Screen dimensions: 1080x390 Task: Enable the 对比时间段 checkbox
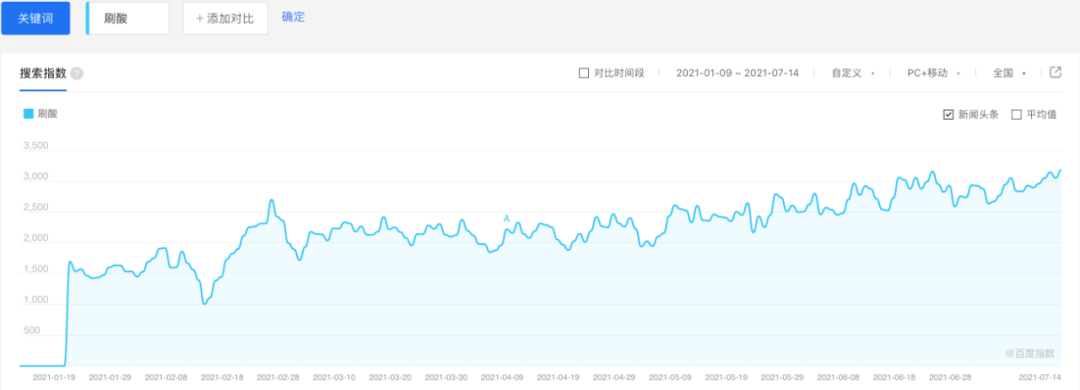click(x=583, y=73)
